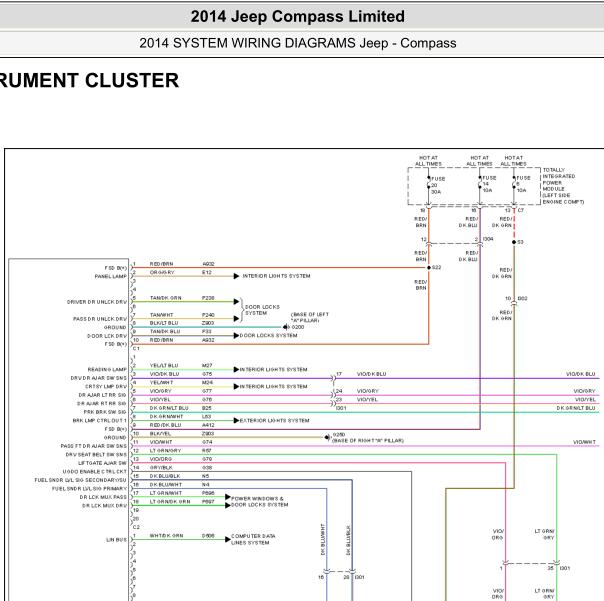
Task: Click the "S3" splice label
Action: (520, 242)
